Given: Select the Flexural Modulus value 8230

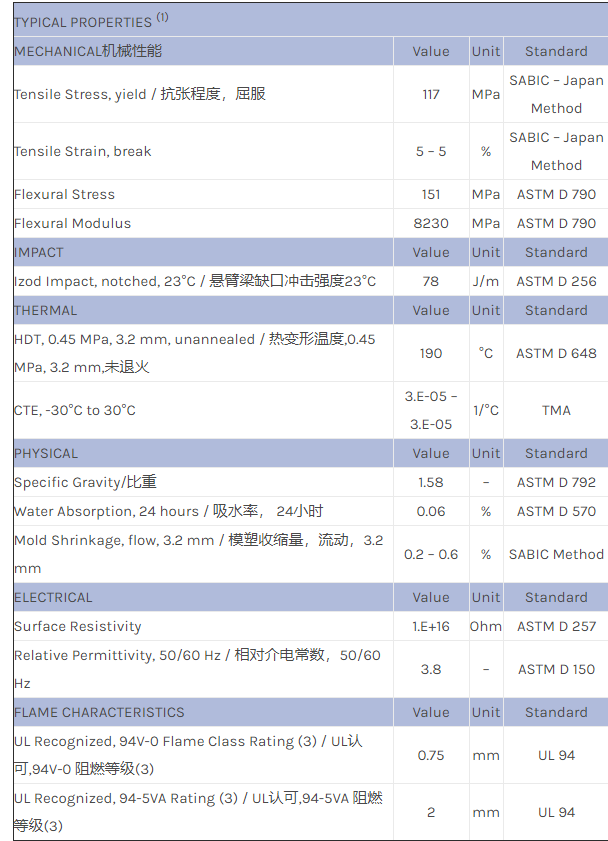Looking at the screenshot, I should tap(431, 223).
